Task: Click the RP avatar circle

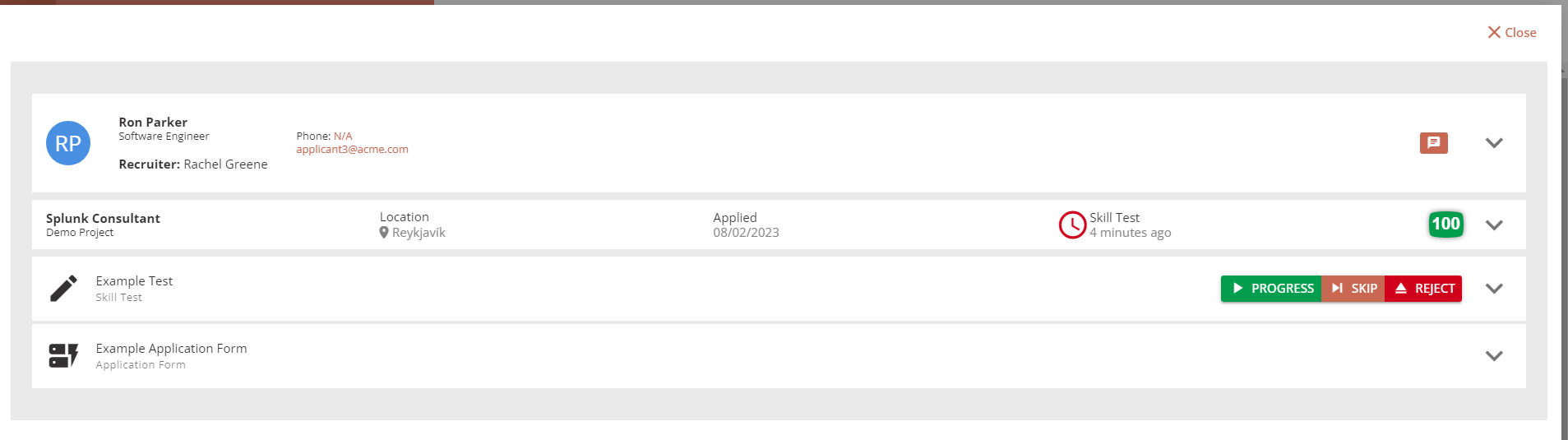Action: [x=68, y=143]
